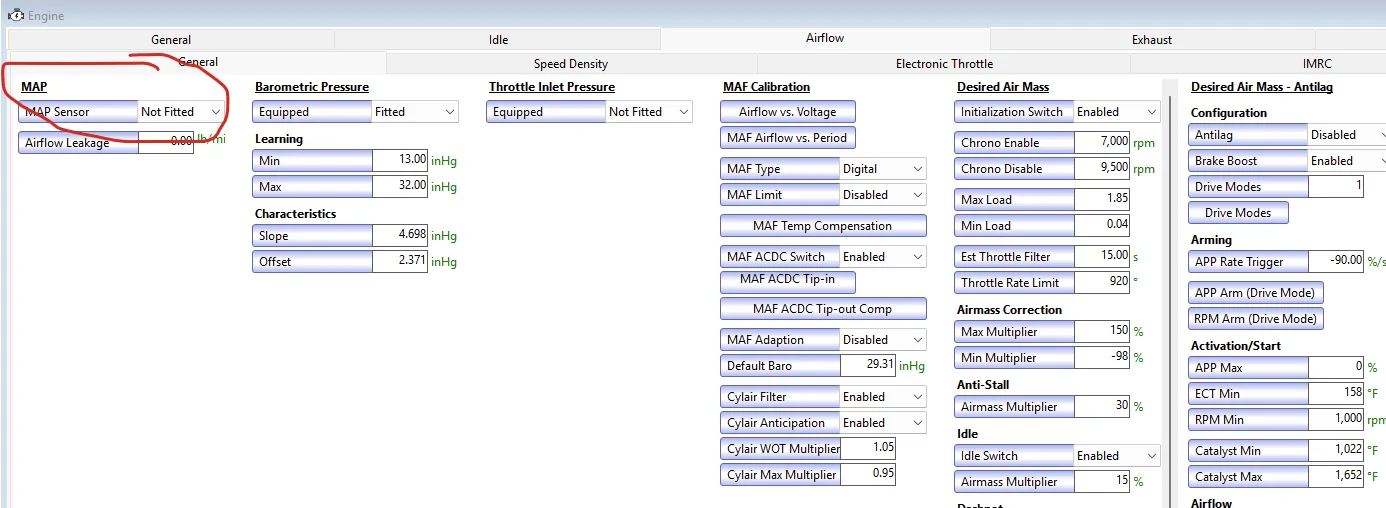Edit the Max Load value 1.85
The height and width of the screenshot is (508, 1386).
click(x=1102, y=200)
